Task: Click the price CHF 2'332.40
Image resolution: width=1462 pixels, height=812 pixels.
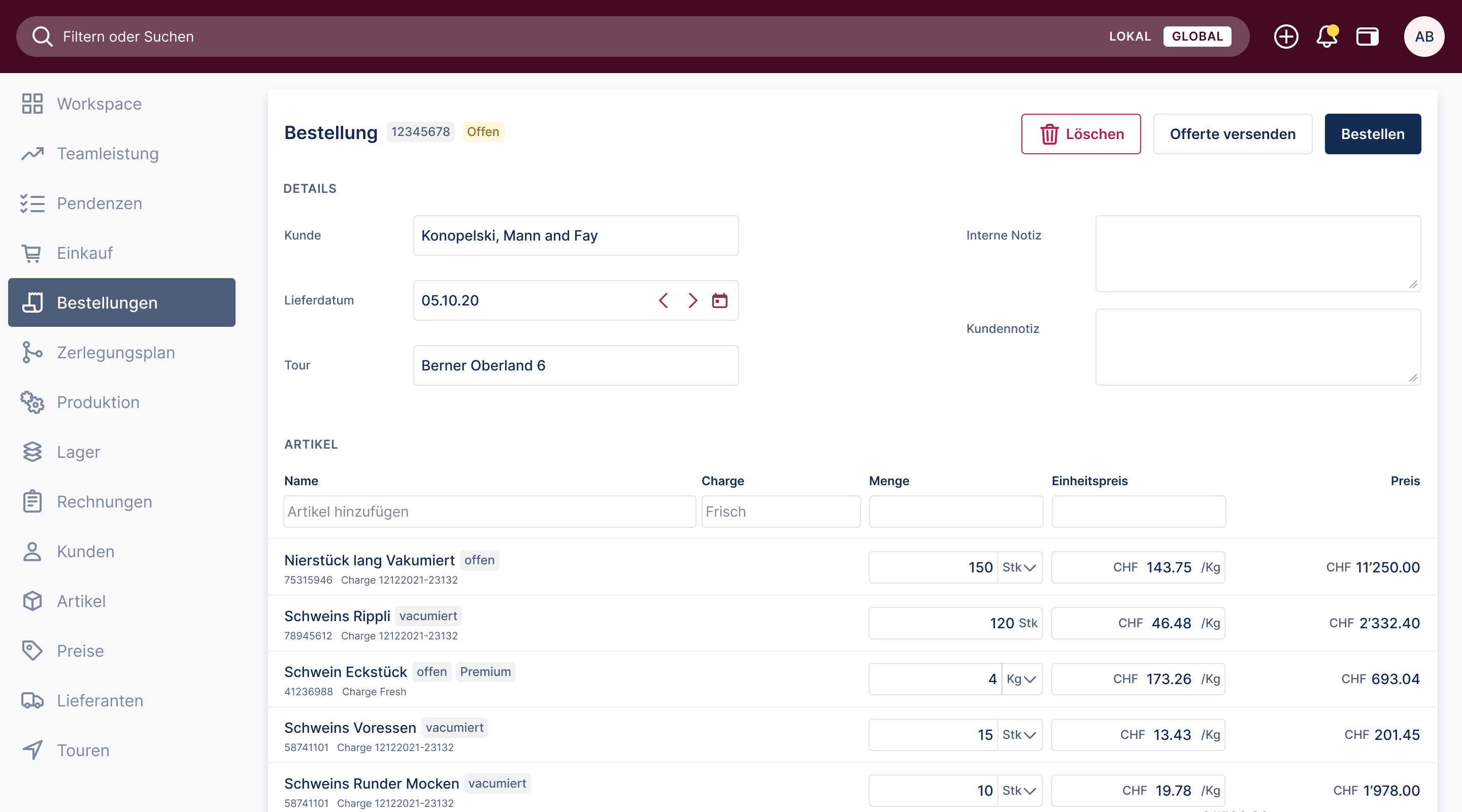Action: (x=1374, y=623)
